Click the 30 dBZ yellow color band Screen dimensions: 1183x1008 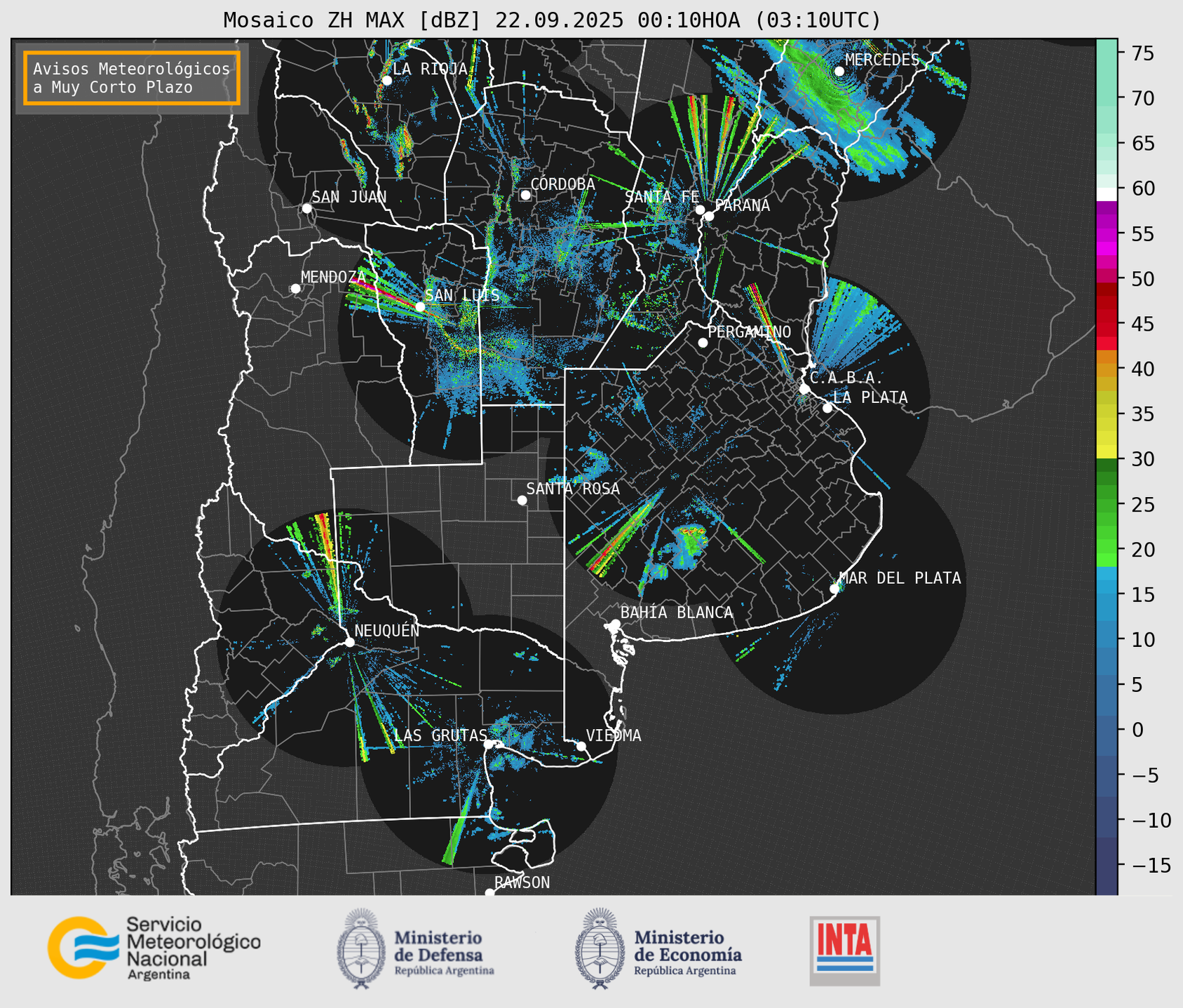pos(1106,454)
